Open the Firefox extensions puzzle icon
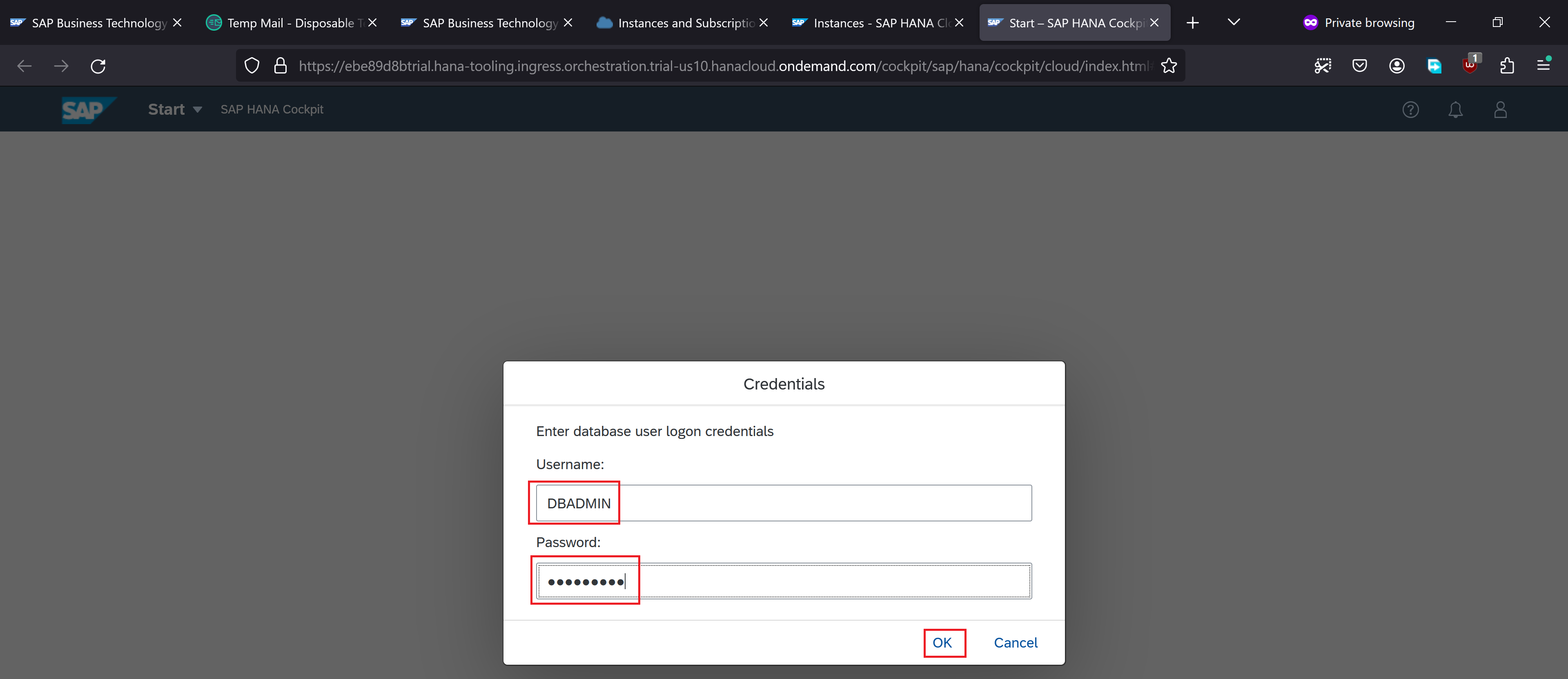The height and width of the screenshot is (679, 1568). (x=1506, y=66)
